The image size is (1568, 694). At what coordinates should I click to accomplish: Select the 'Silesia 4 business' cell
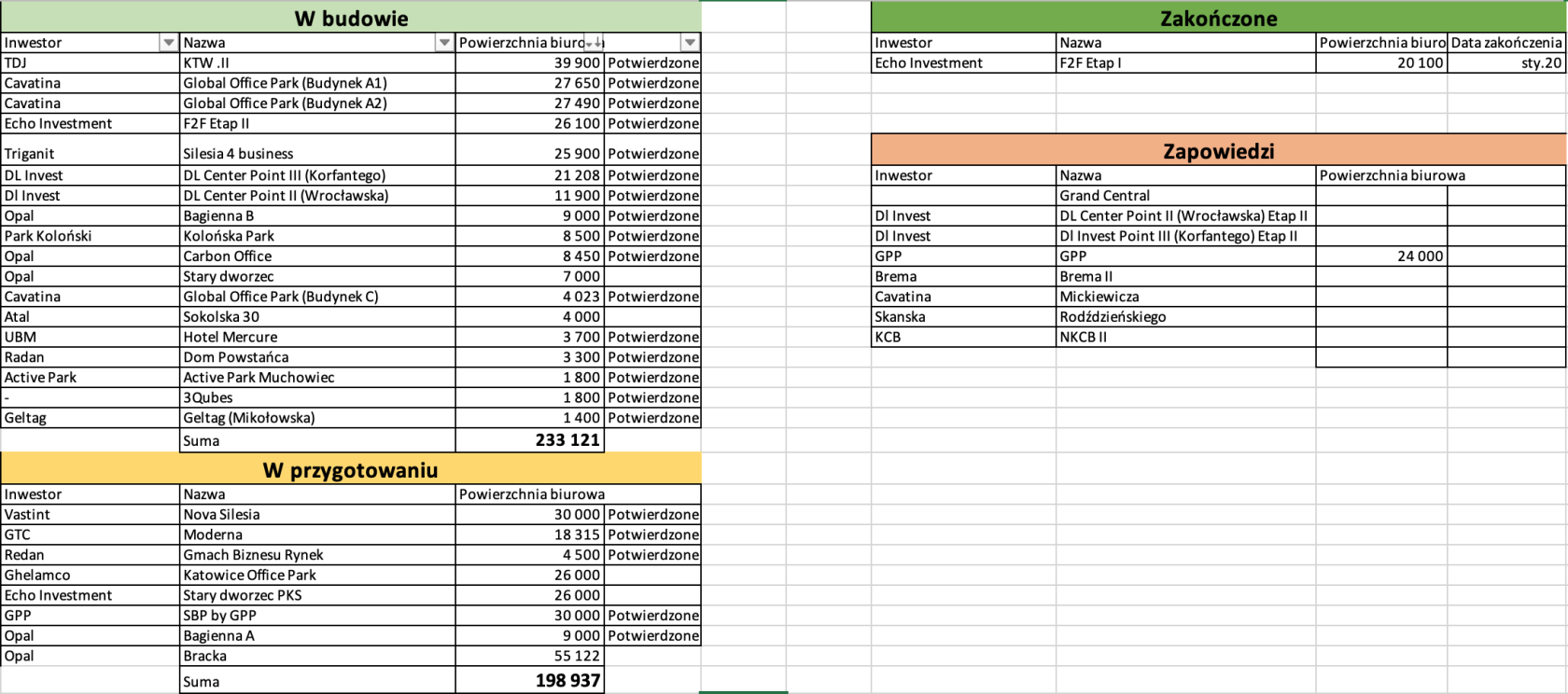point(317,154)
